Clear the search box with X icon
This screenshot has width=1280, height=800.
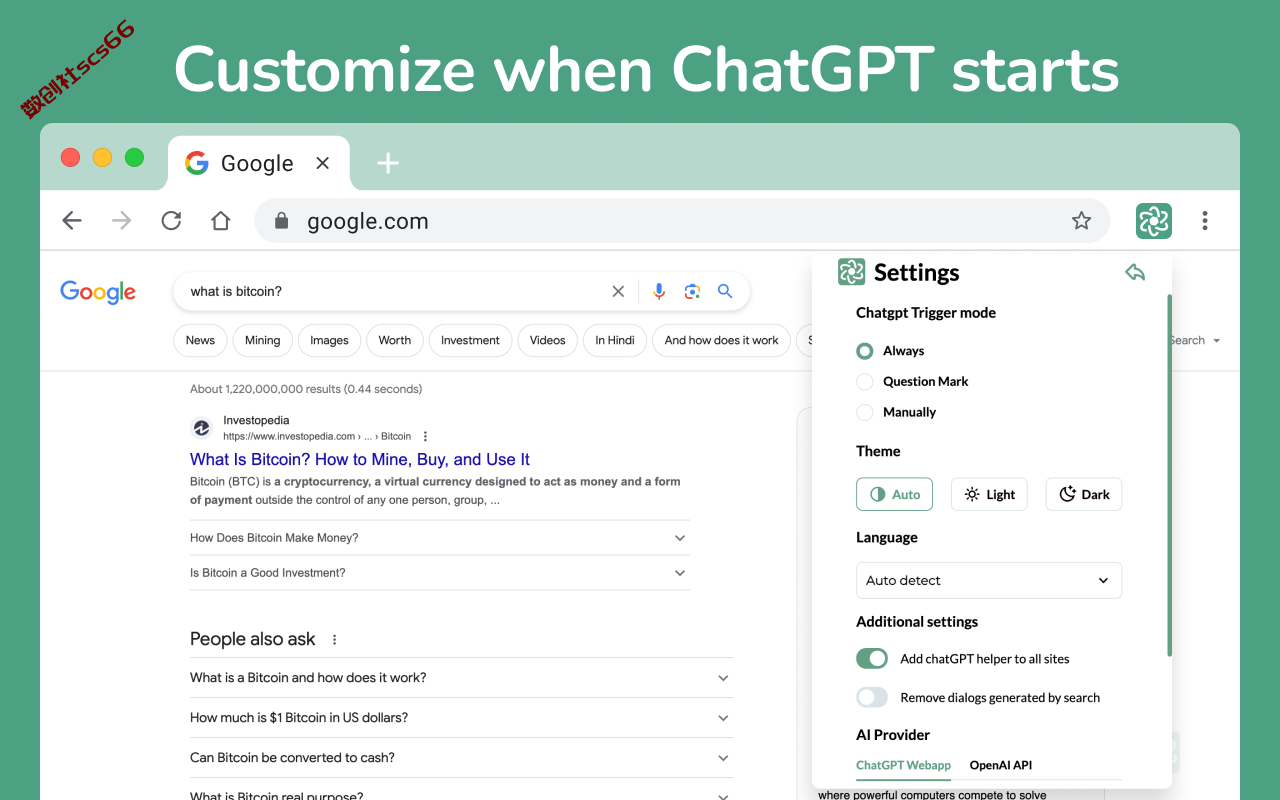click(618, 292)
